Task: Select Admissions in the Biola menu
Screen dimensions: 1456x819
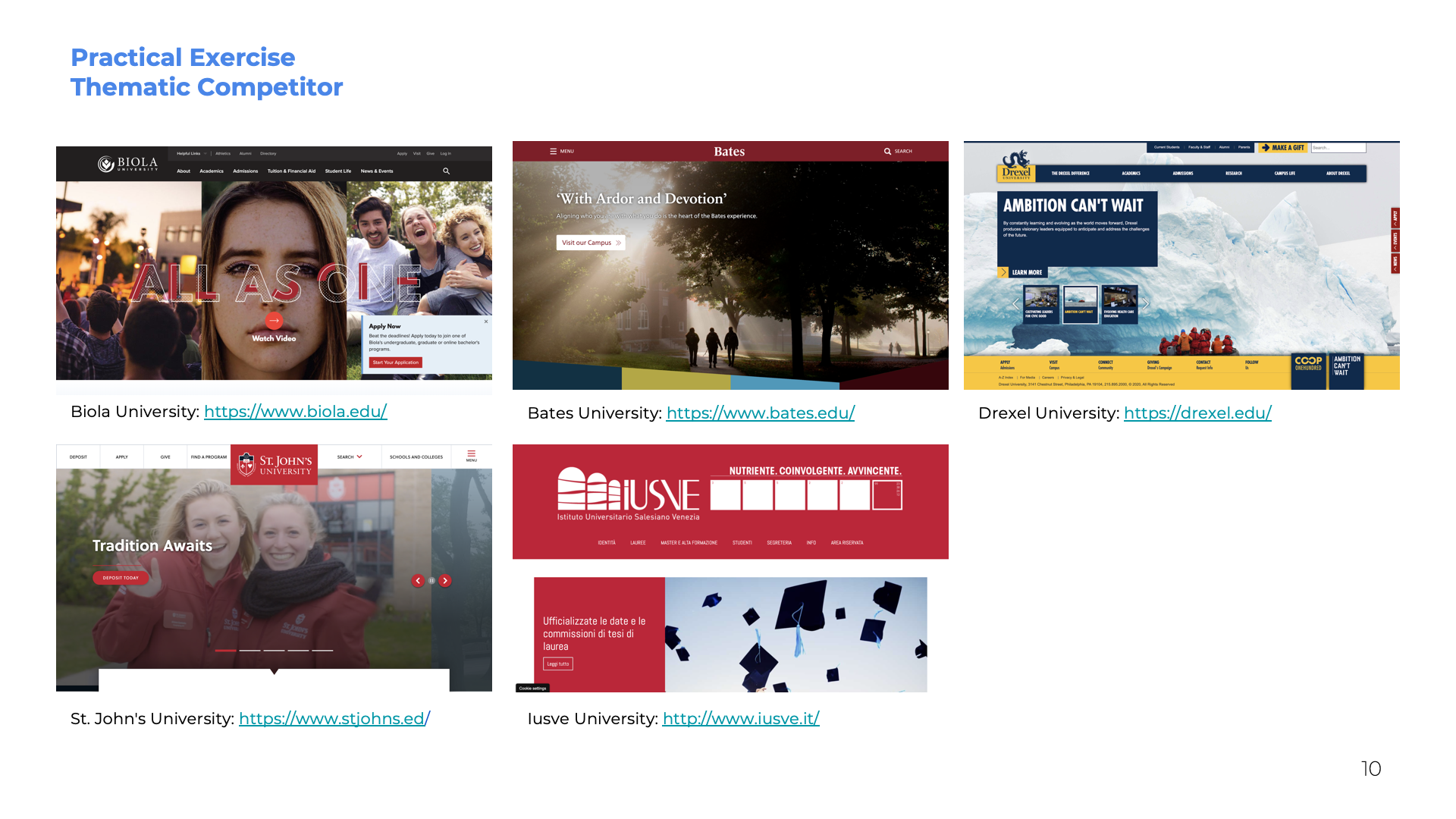Action: click(245, 171)
